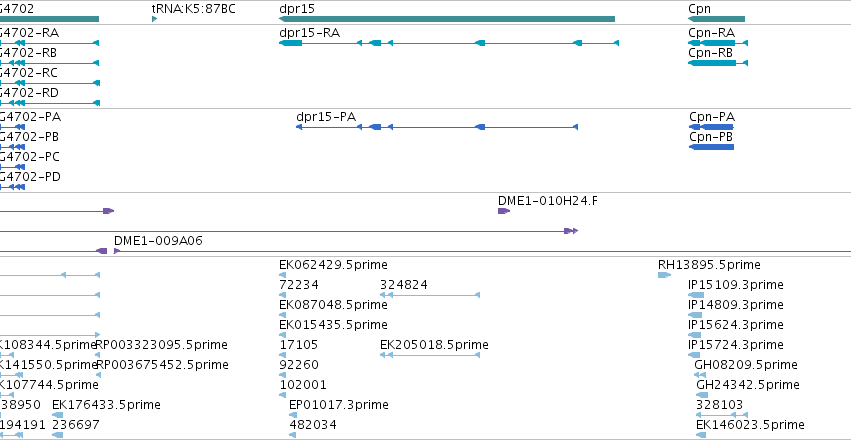
Task: Select the tRNA:K5:87BC gene arrow
Action: (155, 19)
